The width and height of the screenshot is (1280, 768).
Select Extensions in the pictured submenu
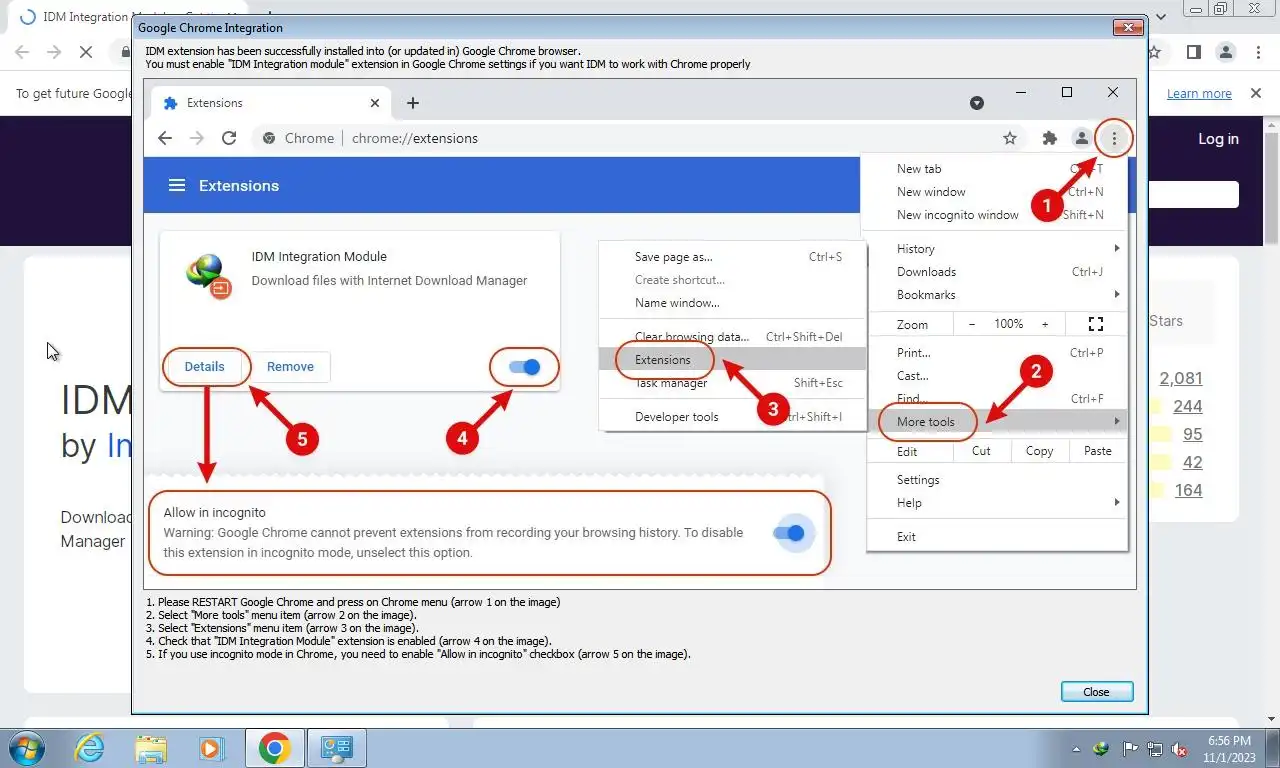tap(732, 359)
